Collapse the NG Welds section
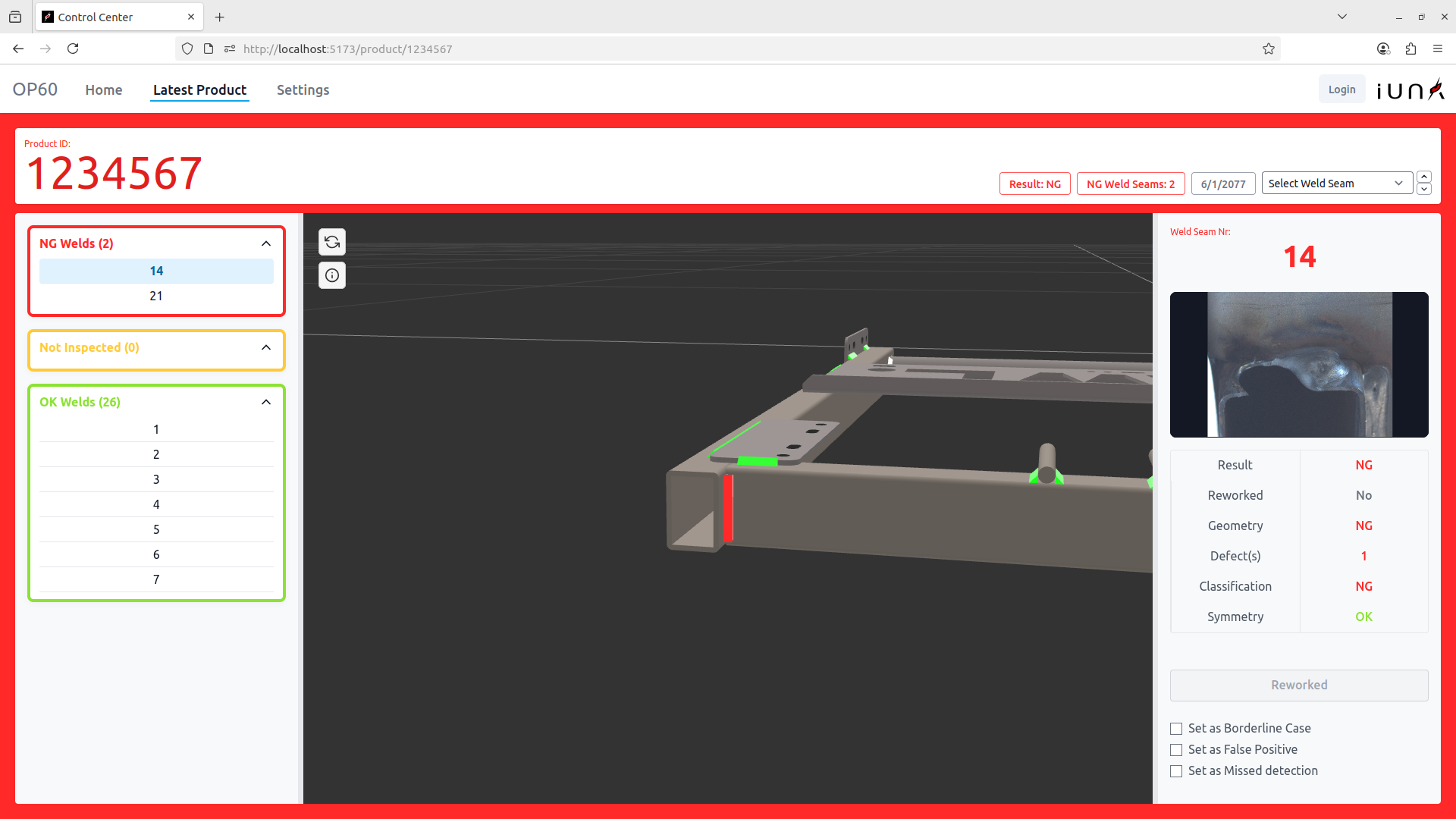Image resolution: width=1456 pixels, height=819 pixels. (265, 243)
